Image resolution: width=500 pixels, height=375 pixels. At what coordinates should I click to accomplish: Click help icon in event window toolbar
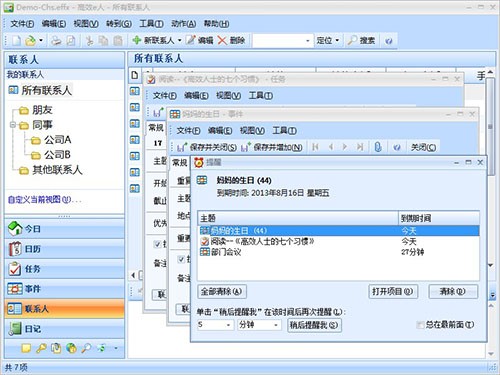tap(396, 147)
